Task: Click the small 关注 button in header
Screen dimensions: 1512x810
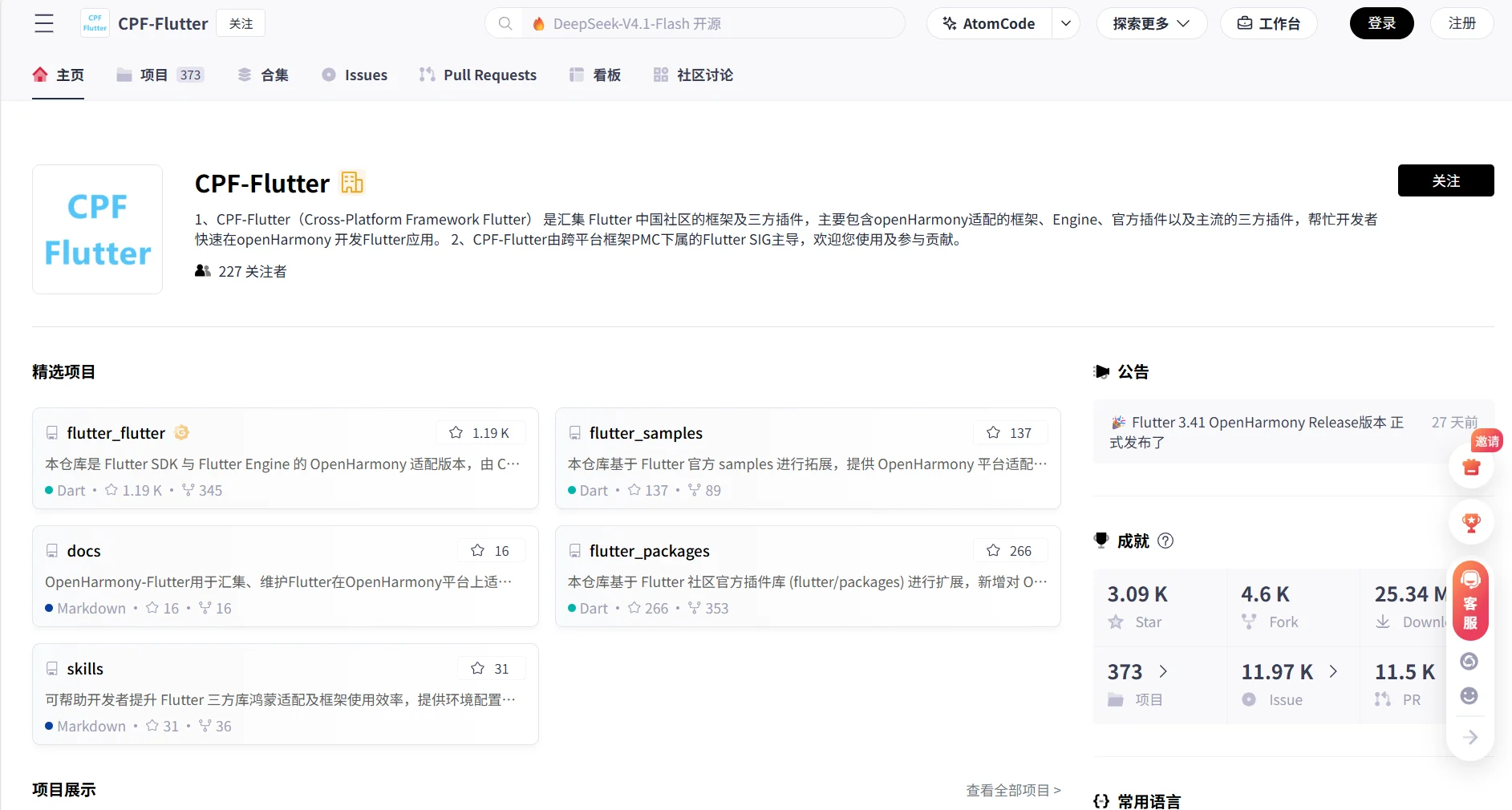Action: (x=241, y=23)
